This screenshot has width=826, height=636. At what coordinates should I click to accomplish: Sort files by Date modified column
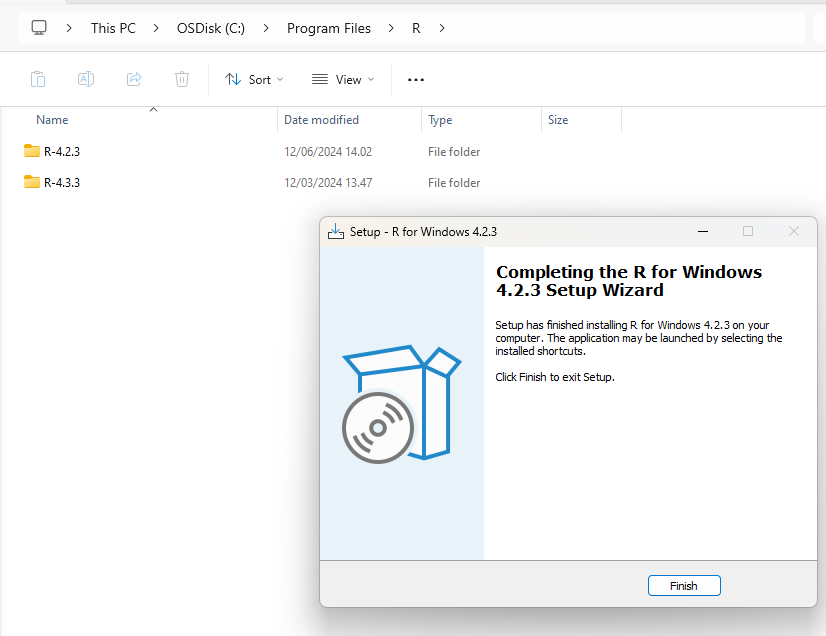pos(321,120)
